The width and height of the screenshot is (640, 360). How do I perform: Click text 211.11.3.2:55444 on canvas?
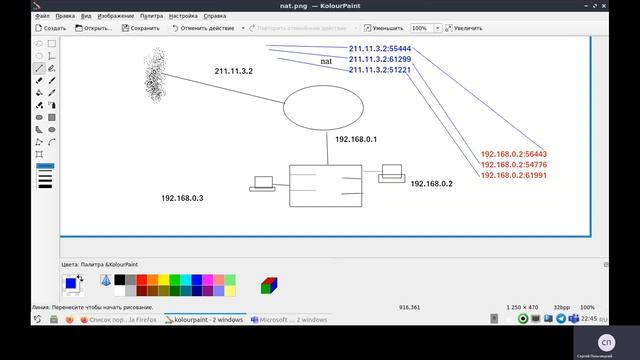click(380, 49)
